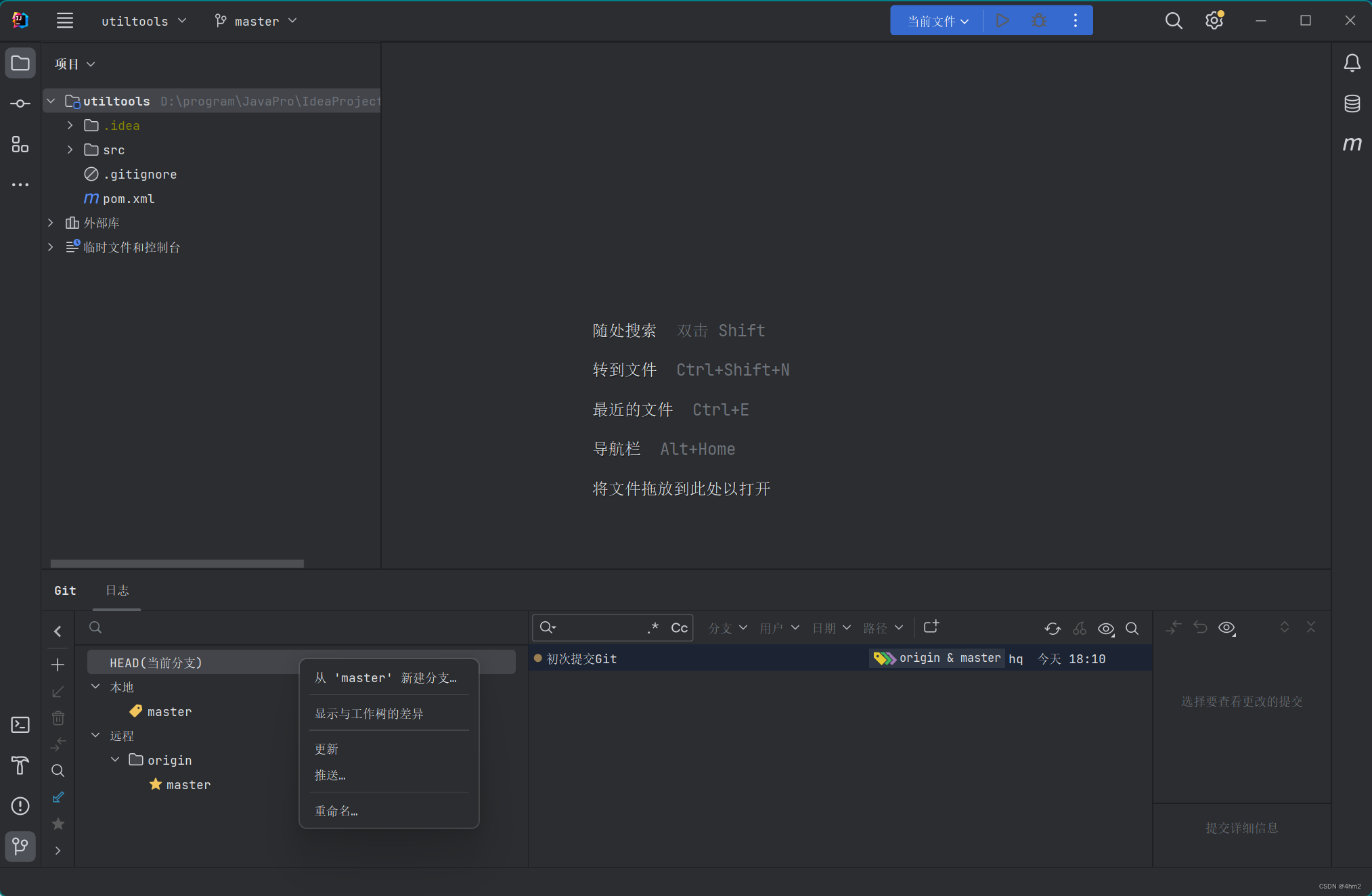Refresh the Git log
The width and height of the screenshot is (1372, 896).
1053,629
